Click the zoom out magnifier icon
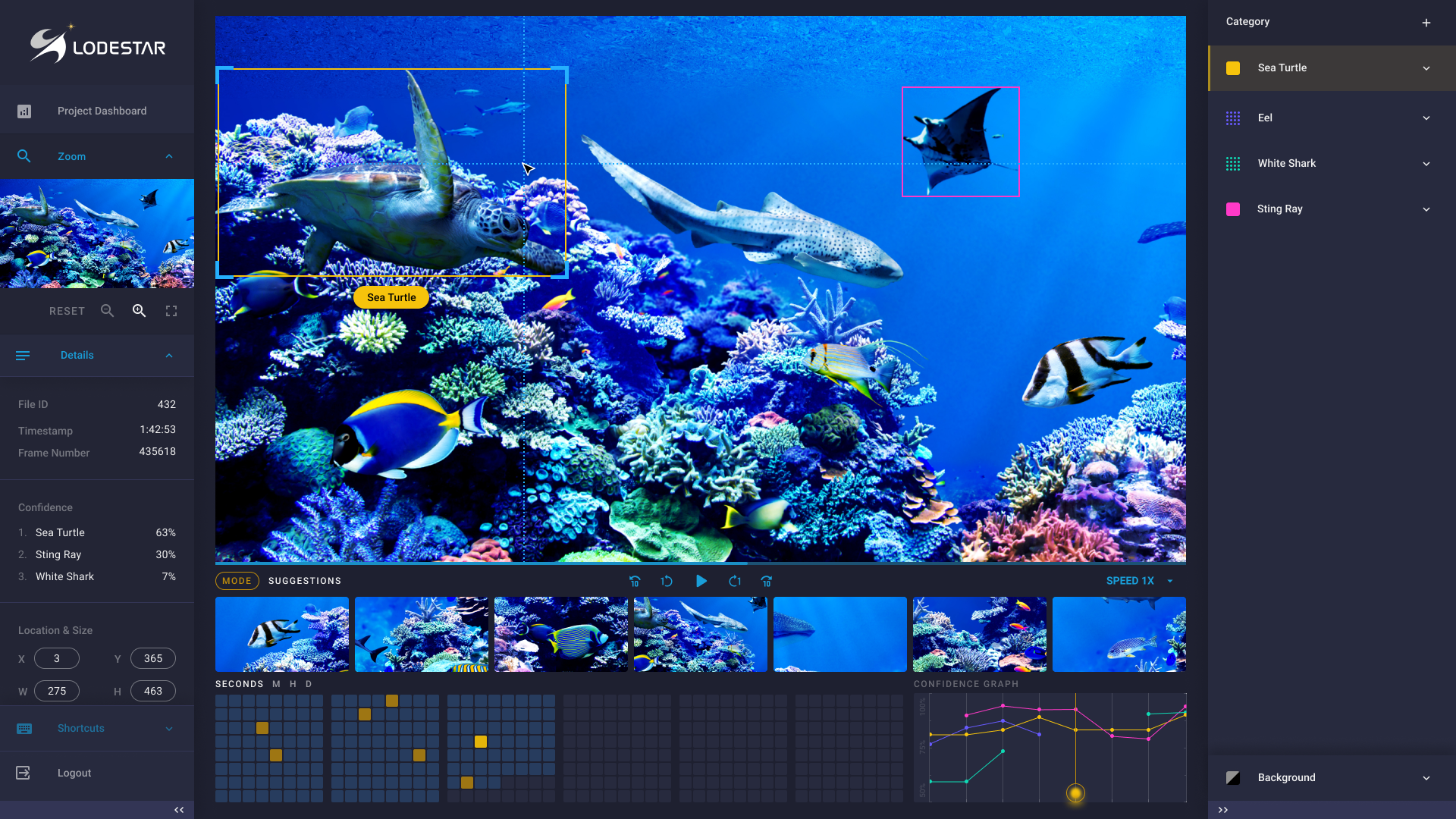 pos(107,311)
